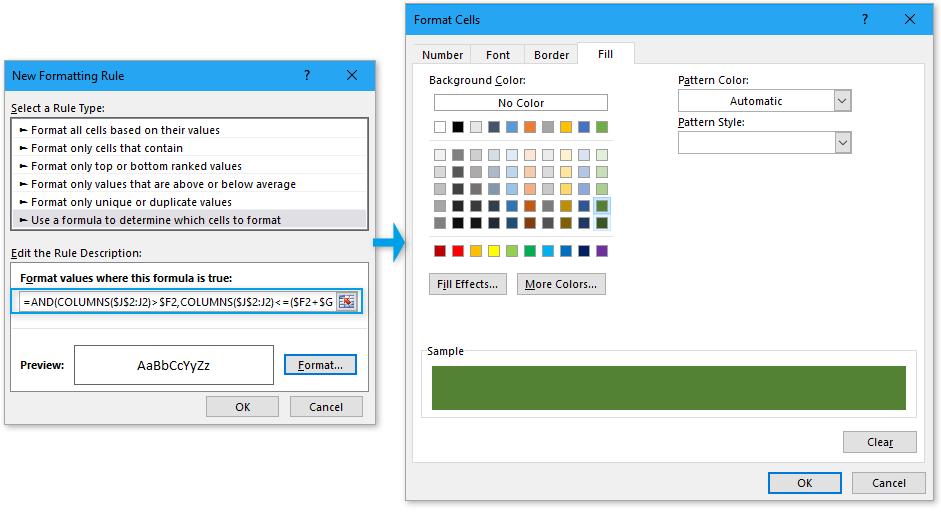Viewport: 941px width, 513px height.
Task: Open help in Format Cells dialog
Action: point(865,19)
